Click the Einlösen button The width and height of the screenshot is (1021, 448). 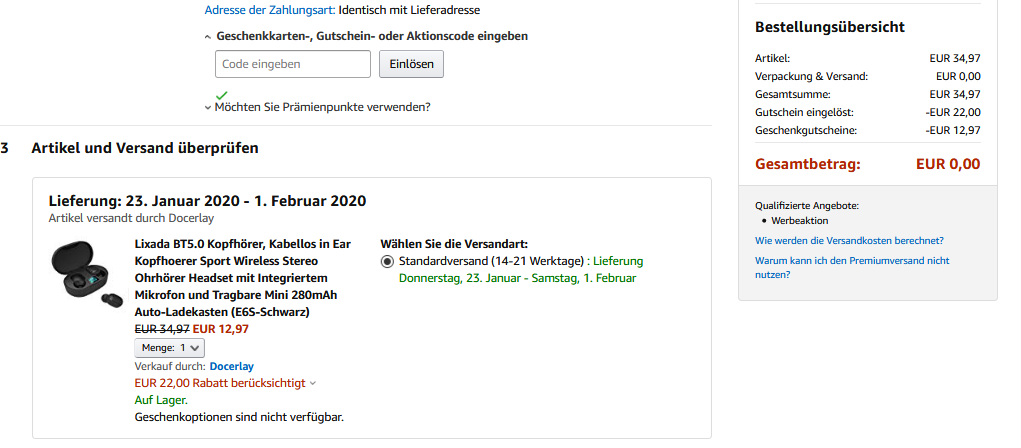pos(410,64)
